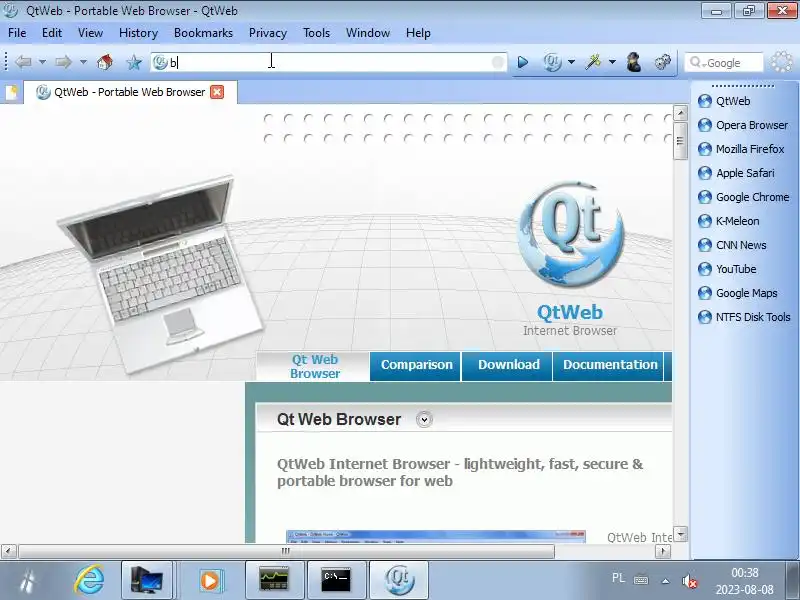Click the loading spinner gear icon
Screen dimensions: 800x600
[x=782, y=62]
